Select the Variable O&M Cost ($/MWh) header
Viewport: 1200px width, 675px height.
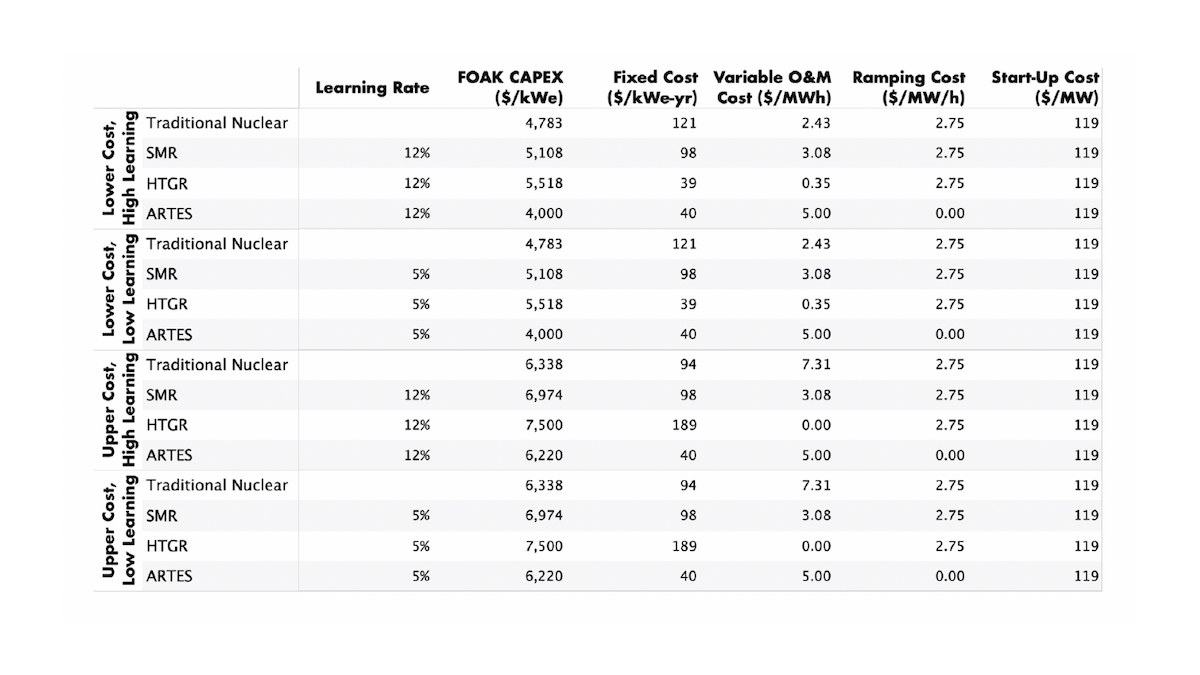pos(772,87)
